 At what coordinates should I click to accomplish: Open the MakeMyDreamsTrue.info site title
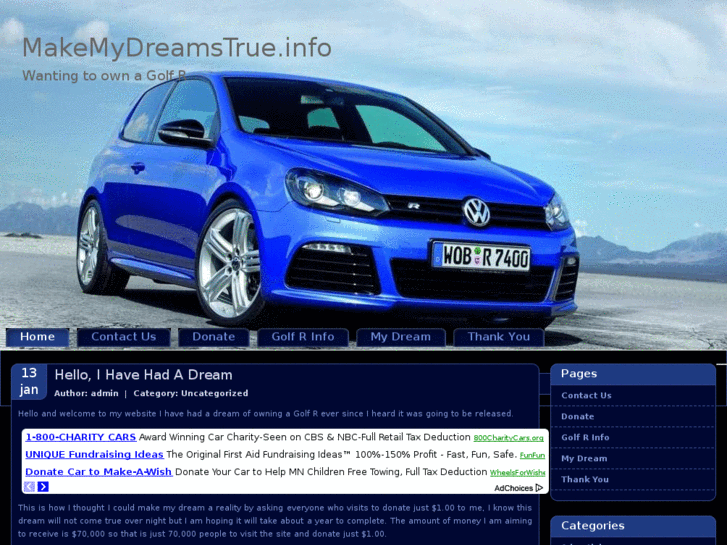click(177, 48)
